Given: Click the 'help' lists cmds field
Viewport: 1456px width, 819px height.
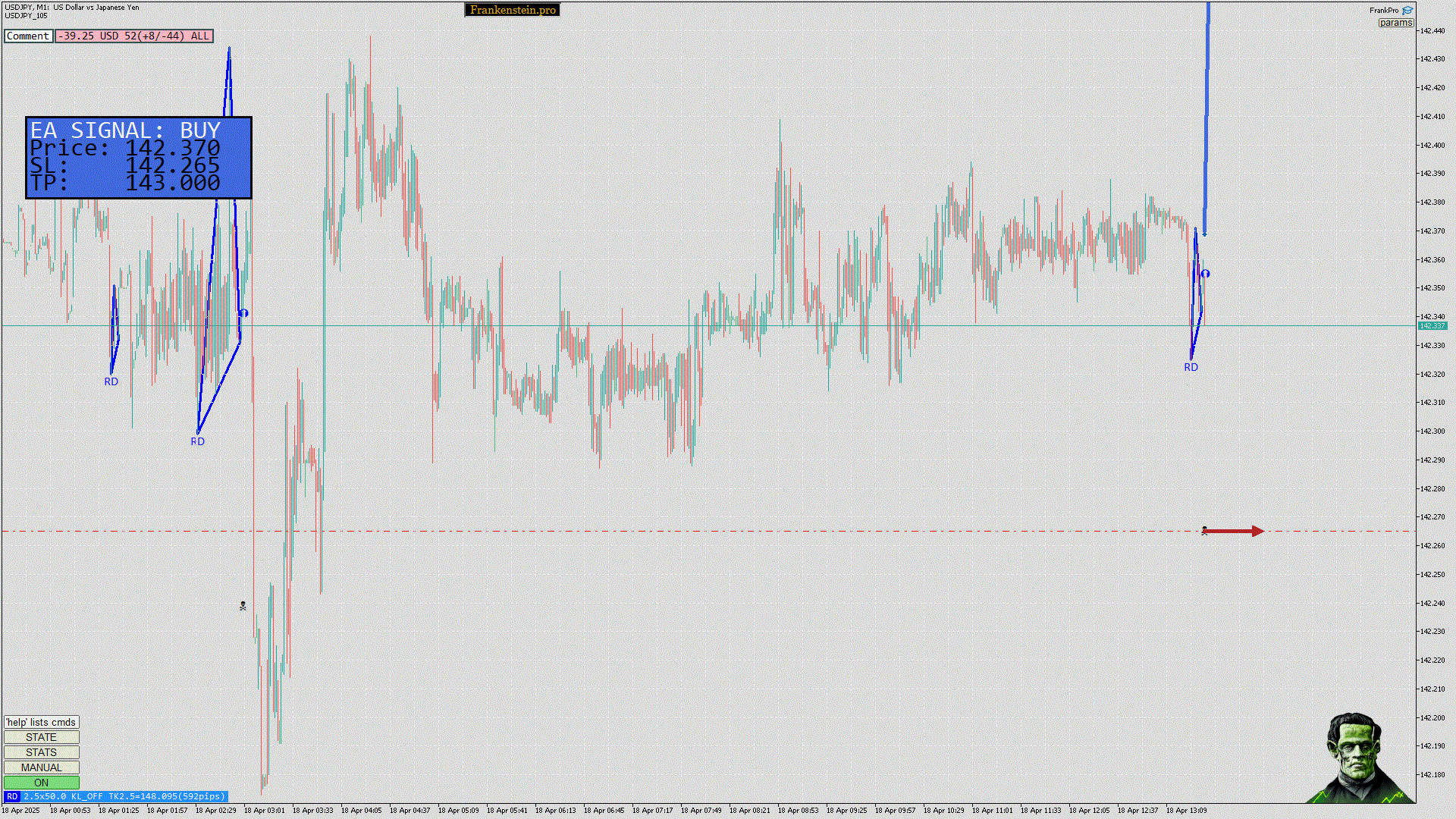Looking at the screenshot, I should 41,722.
